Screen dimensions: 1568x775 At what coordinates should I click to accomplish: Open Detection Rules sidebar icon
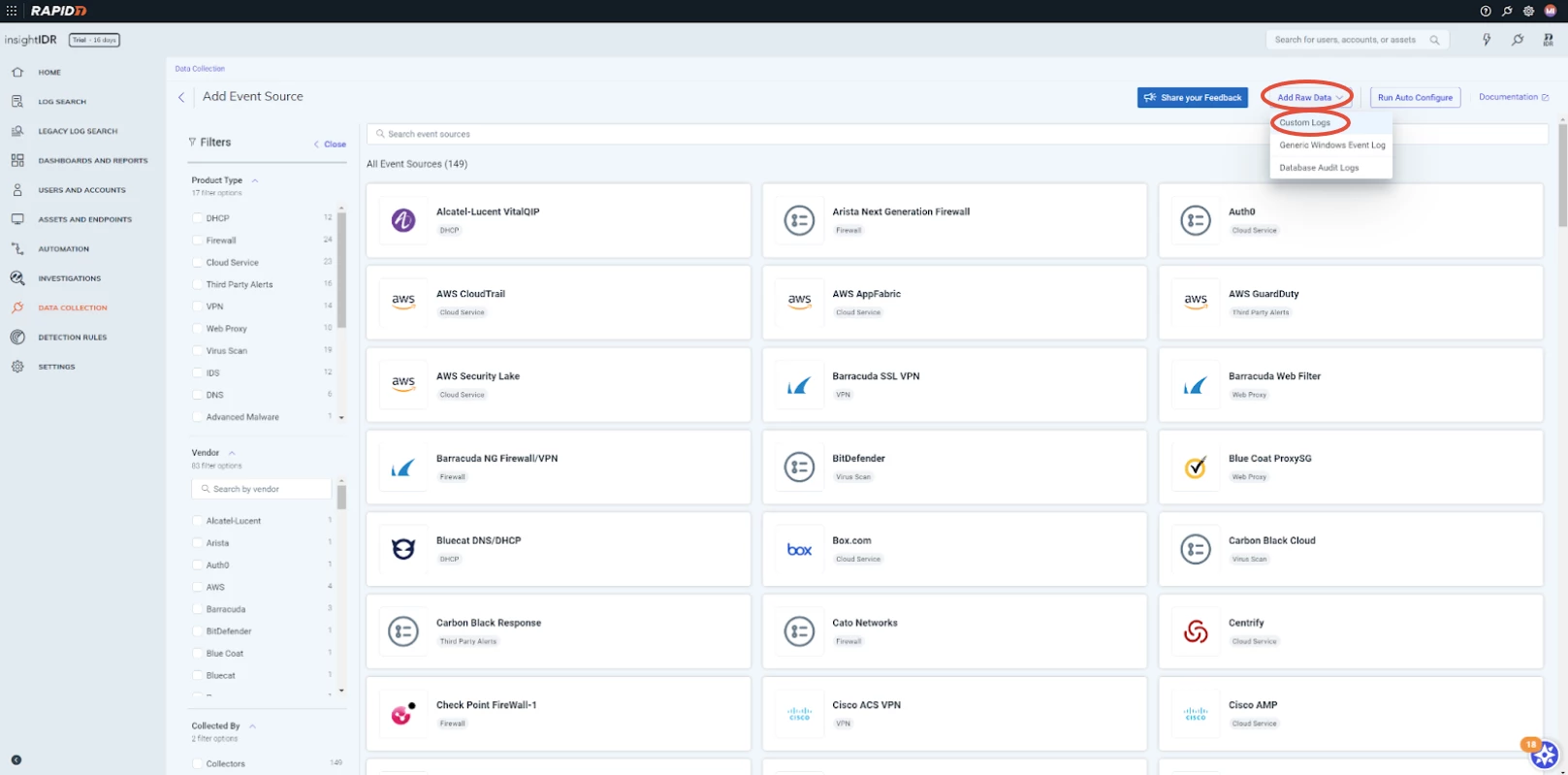tap(17, 337)
